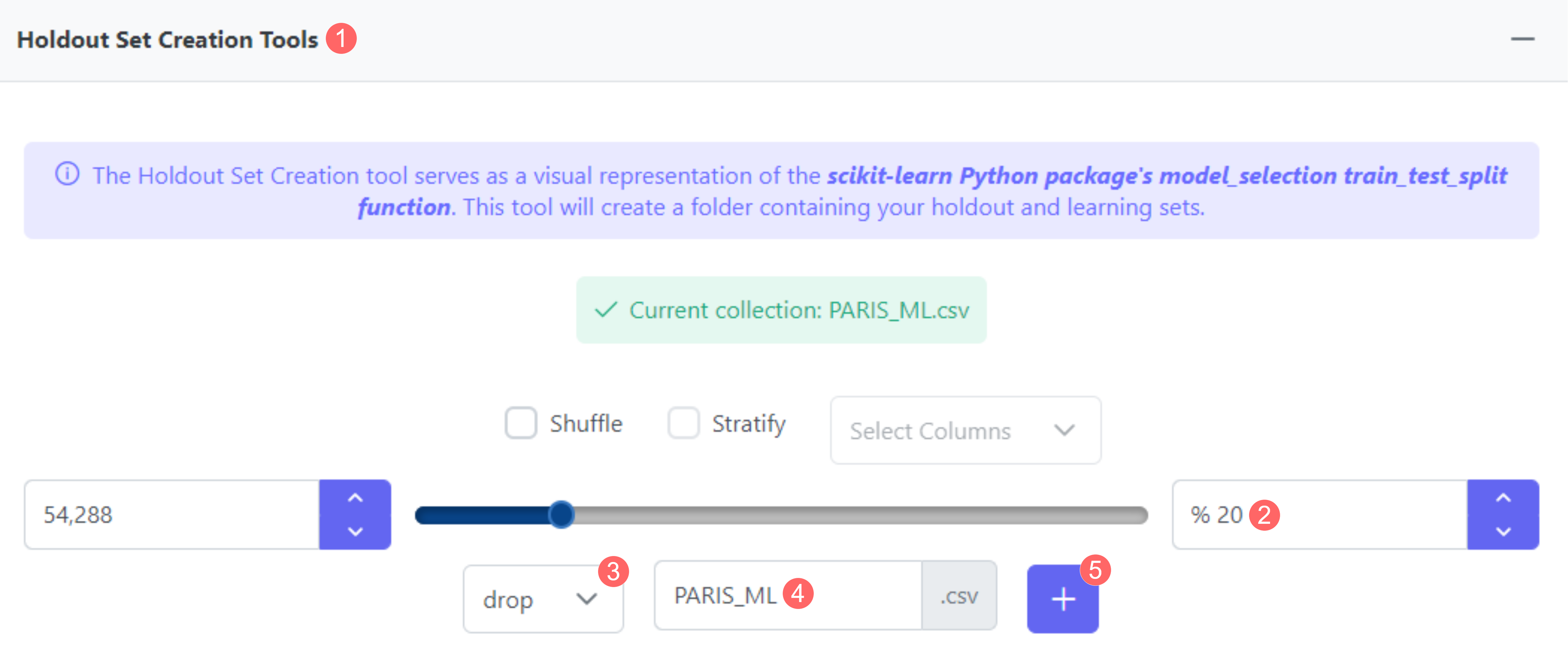1568x665 pixels.
Task: Click the grey portion of slider track
Action: click(x=852, y=515)
